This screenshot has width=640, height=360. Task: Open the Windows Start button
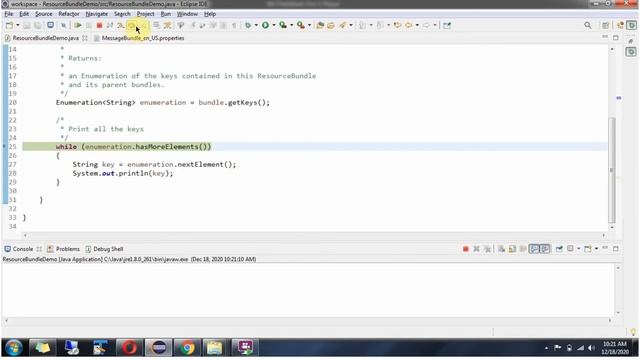click(14, 348)
